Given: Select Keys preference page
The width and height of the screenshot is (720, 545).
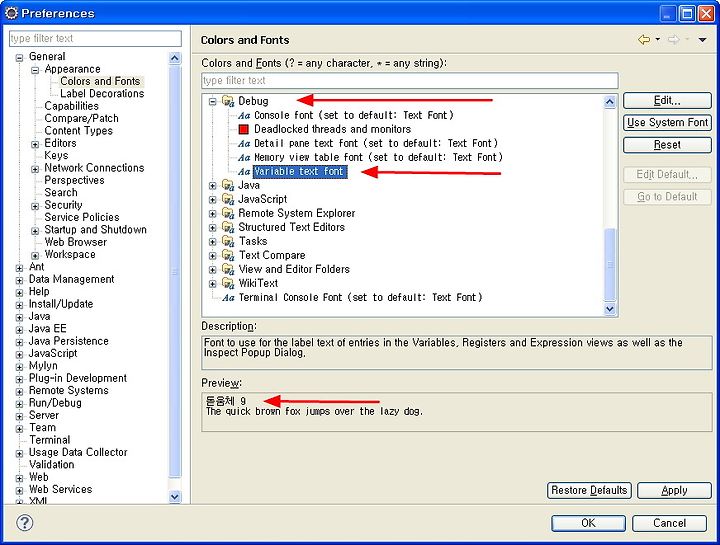Looking at the screenshot, I should point(56,156).
